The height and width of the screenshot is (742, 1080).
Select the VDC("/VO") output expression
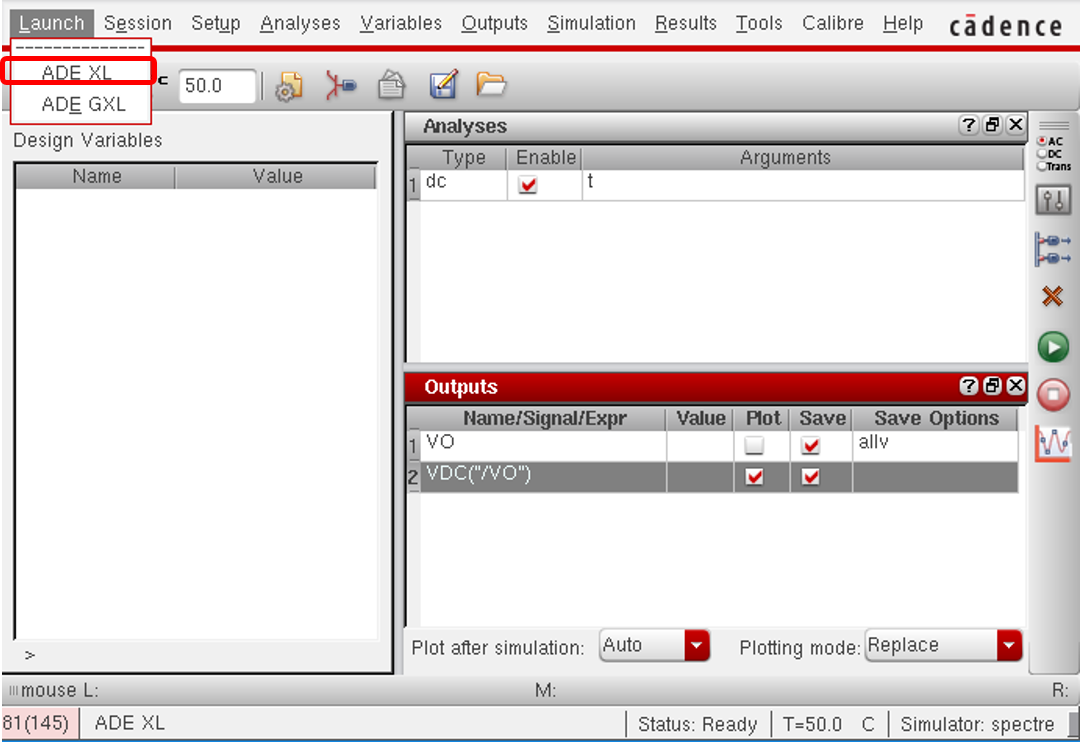coord(543,476)
